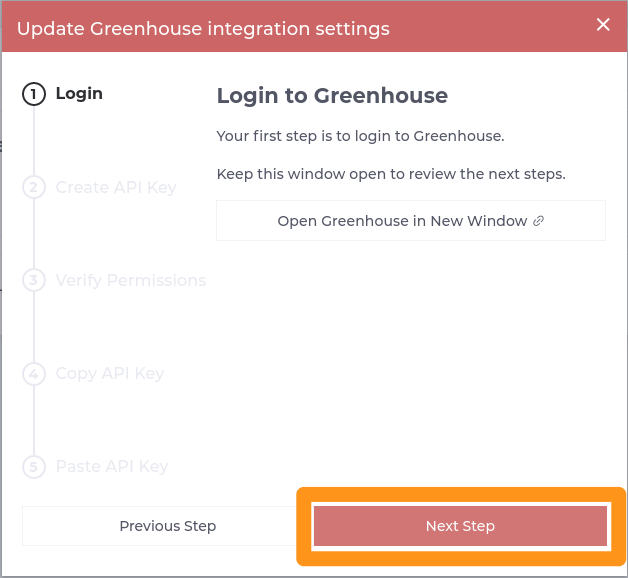Go back with Previous Step
Viewport: 628px width, 578px height.
point(167,526)
